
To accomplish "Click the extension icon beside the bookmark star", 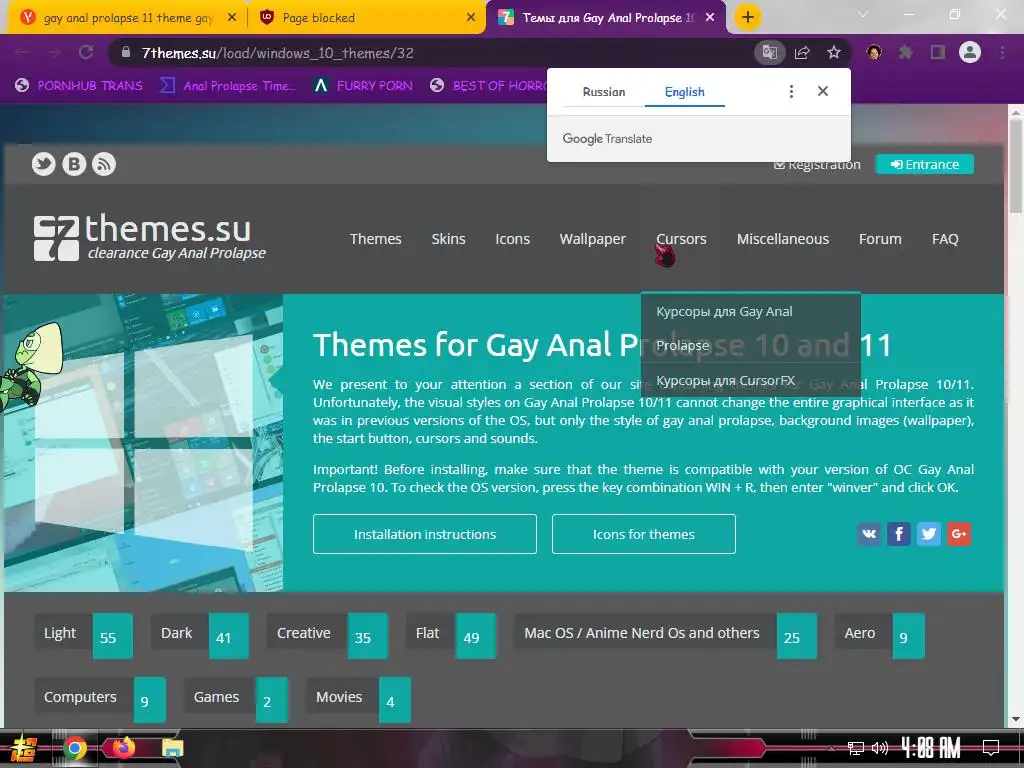I will [874, 52].
